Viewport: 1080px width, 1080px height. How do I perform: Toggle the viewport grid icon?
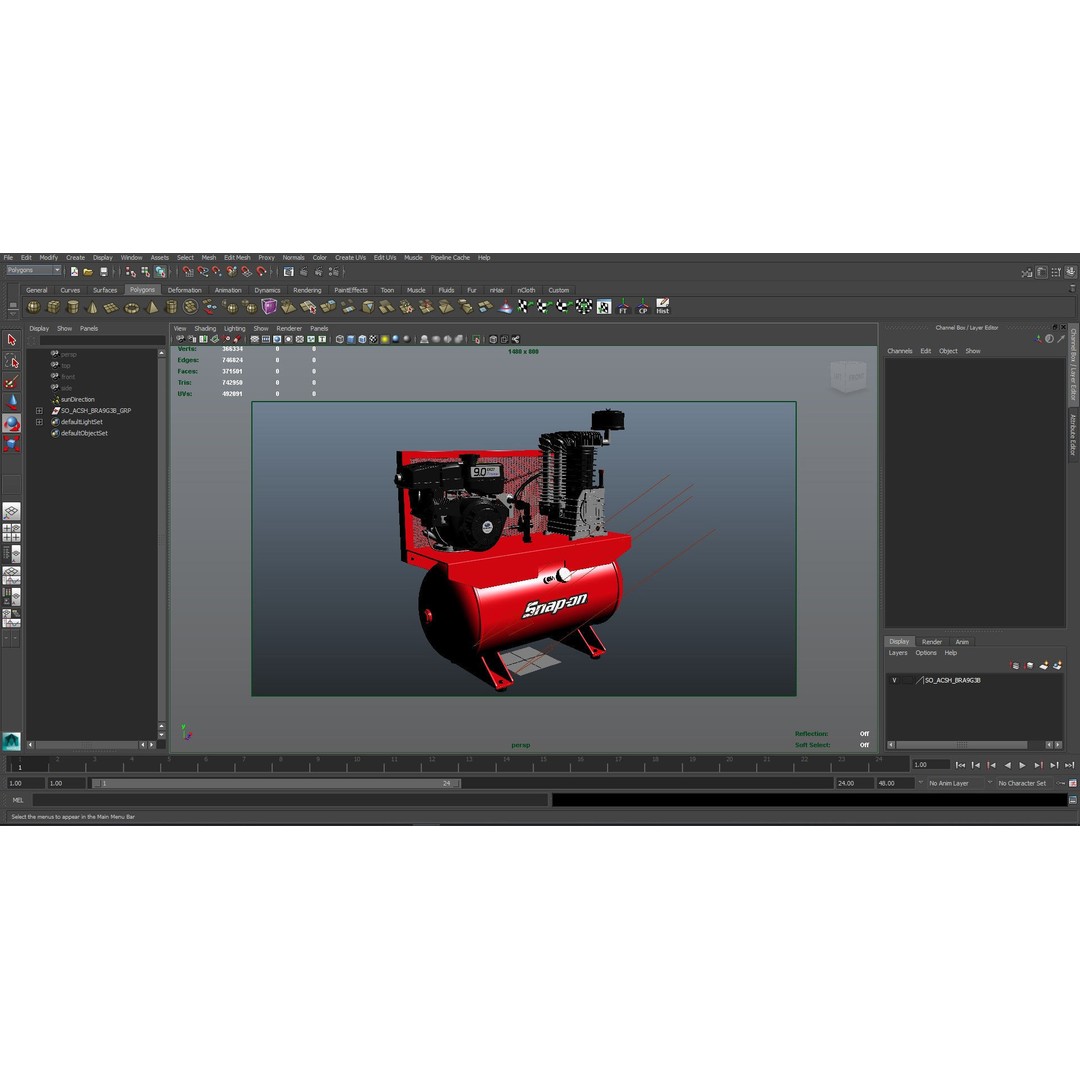pyautogui.click(x=254, y=340)
